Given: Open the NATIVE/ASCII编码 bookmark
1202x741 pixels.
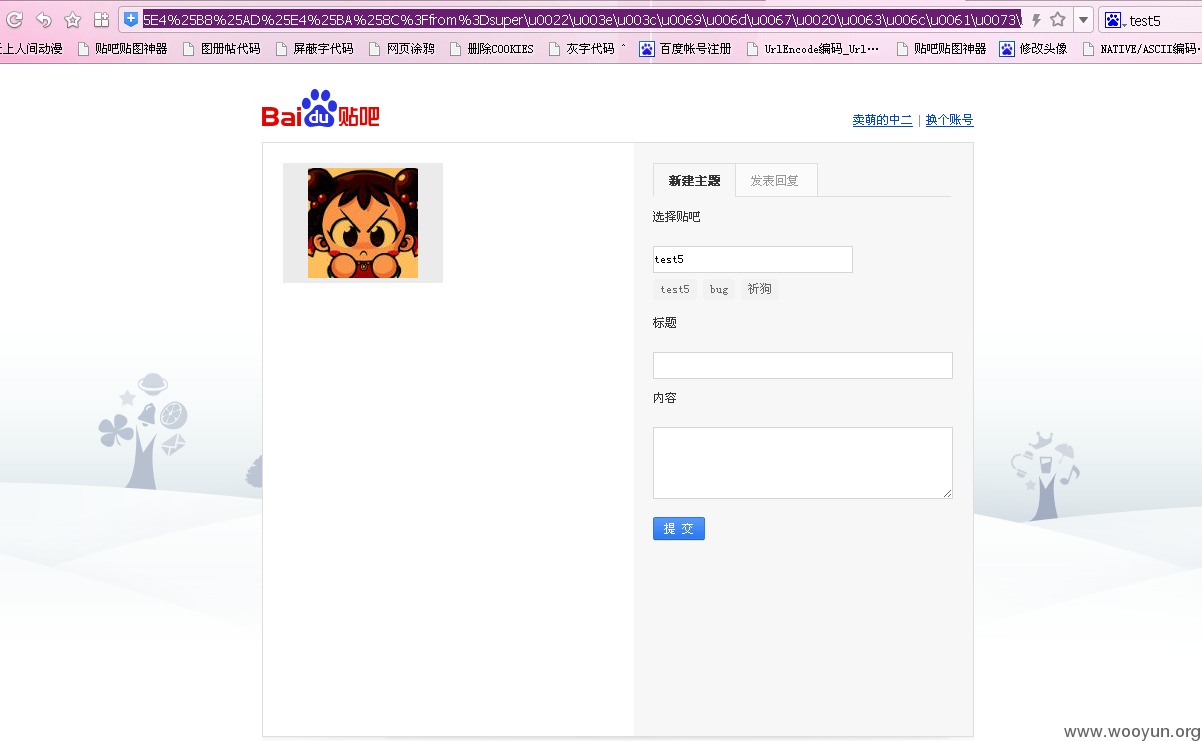Looking at the screenshot, I should coord(1141,48).
